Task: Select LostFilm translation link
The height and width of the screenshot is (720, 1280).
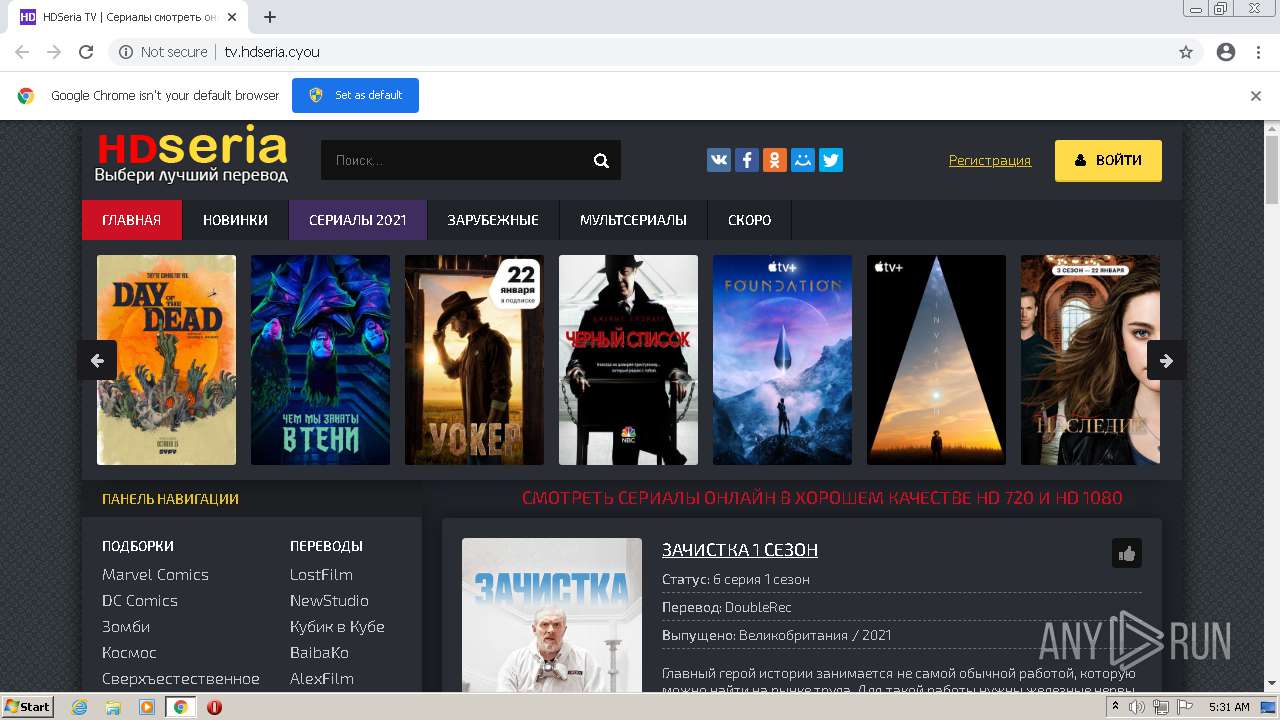Action: (x=321, y=575)
